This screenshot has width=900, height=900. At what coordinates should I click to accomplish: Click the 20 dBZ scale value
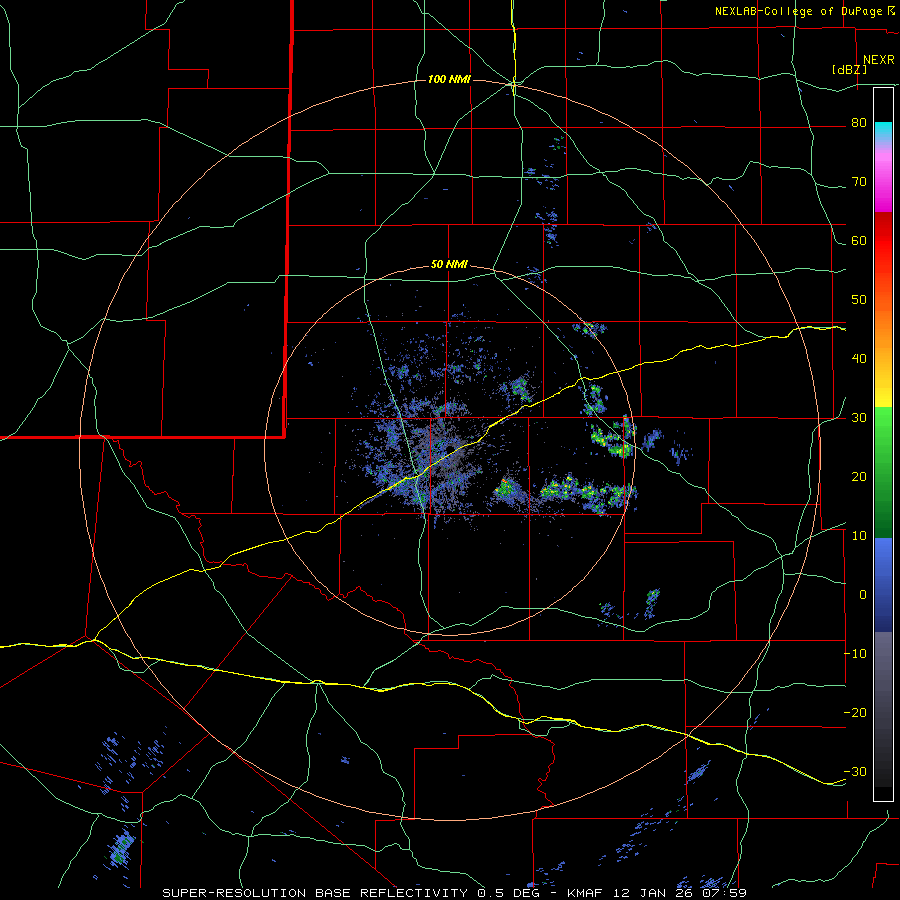pos(859,476)
